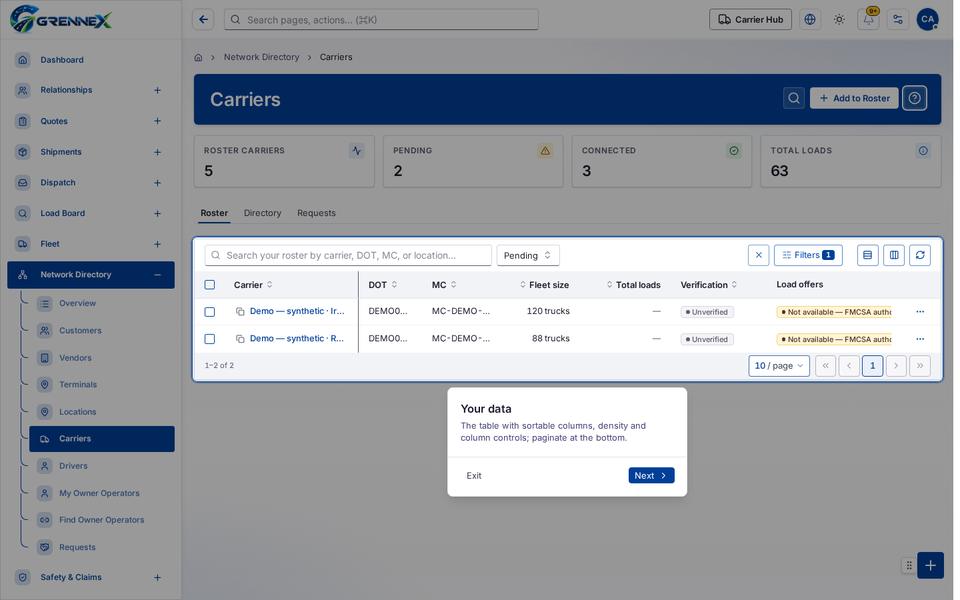
Task: Click Next in the tour popup
Action: pos(651,476)
